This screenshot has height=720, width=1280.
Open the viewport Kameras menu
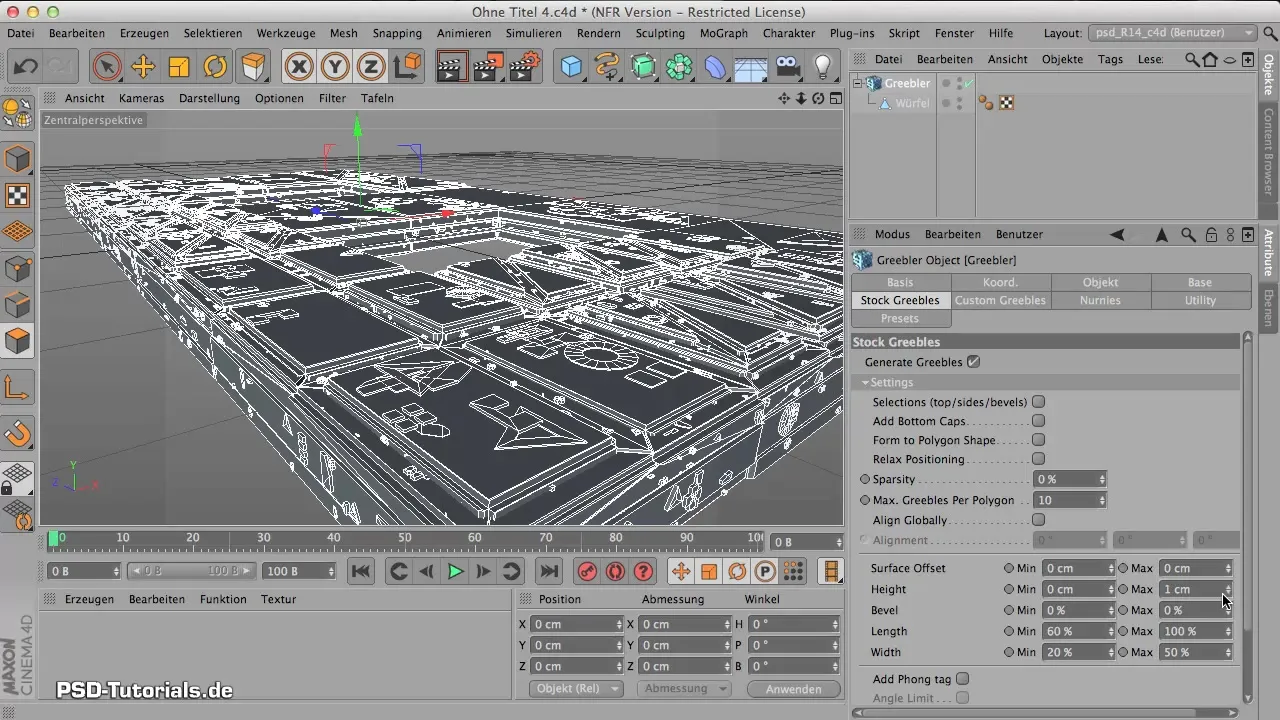(x=141, y=98)
